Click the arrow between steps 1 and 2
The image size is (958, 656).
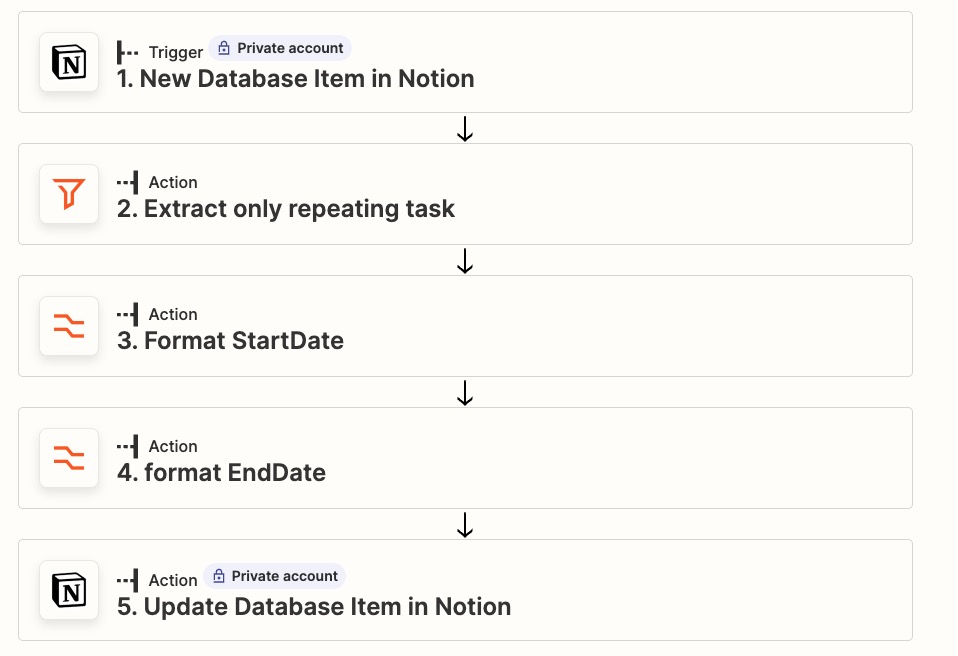point(464,129)
